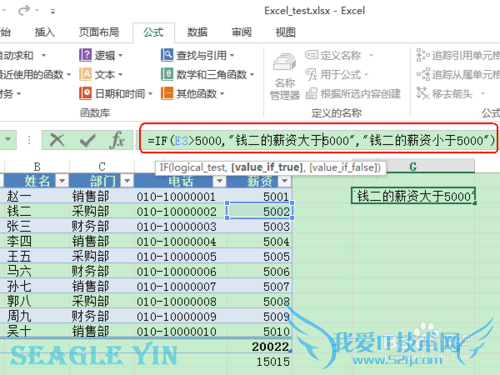500x375 pixels.
Task: Click the 查找与引用 button
Action: tap(198, 55)
